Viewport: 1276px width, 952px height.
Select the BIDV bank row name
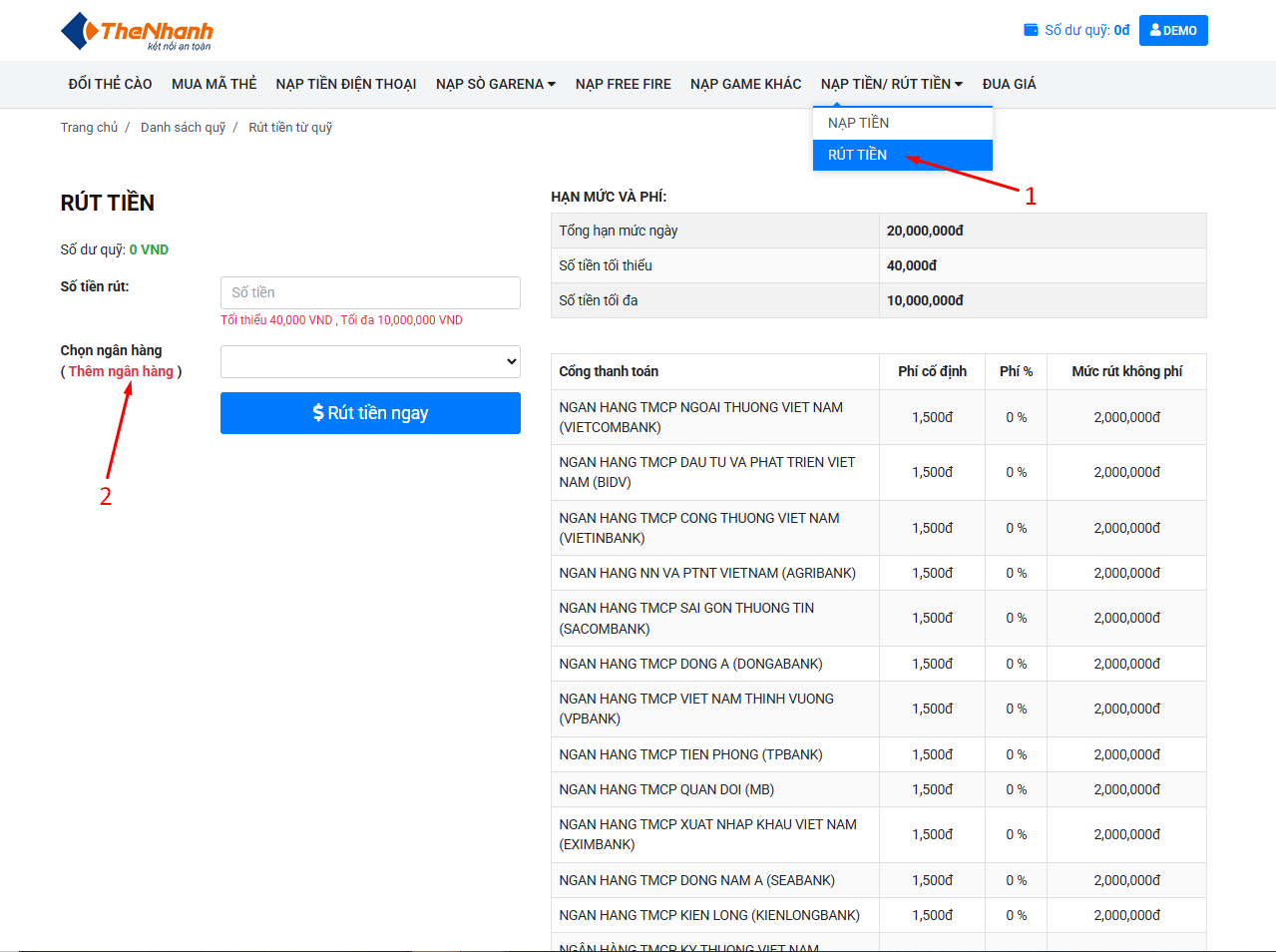(707, 472)
